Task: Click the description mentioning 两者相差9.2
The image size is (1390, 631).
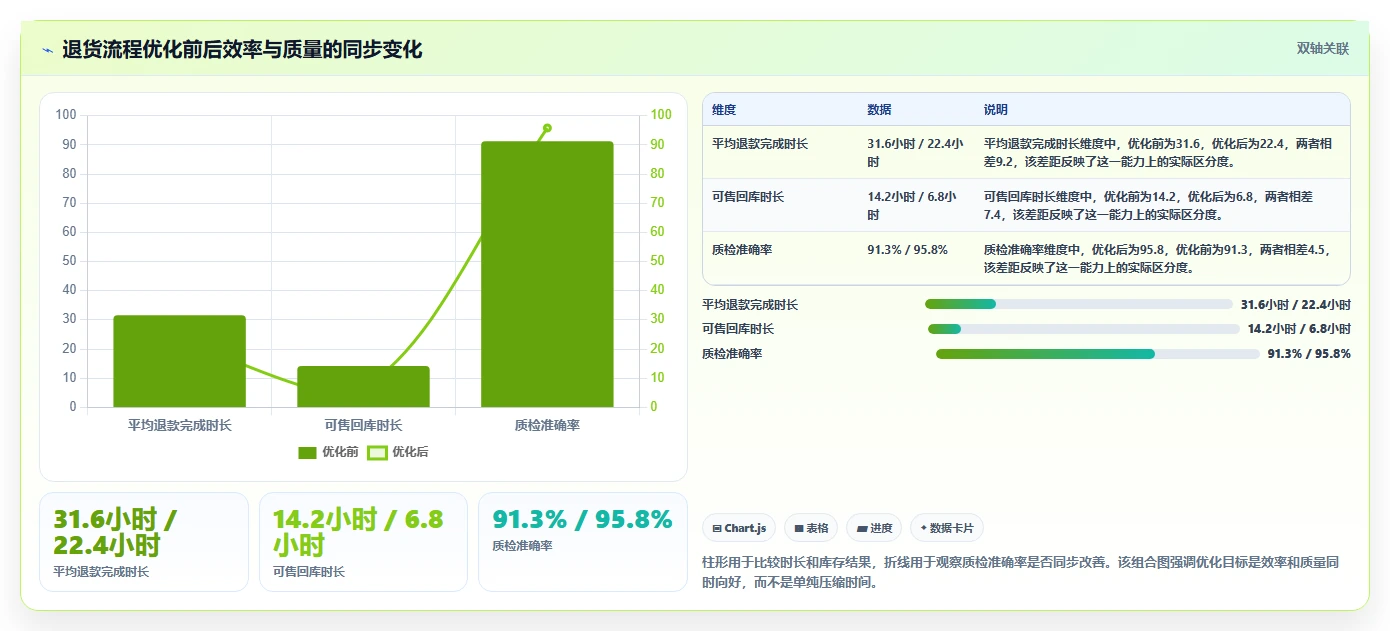Action: point(1158,152)
